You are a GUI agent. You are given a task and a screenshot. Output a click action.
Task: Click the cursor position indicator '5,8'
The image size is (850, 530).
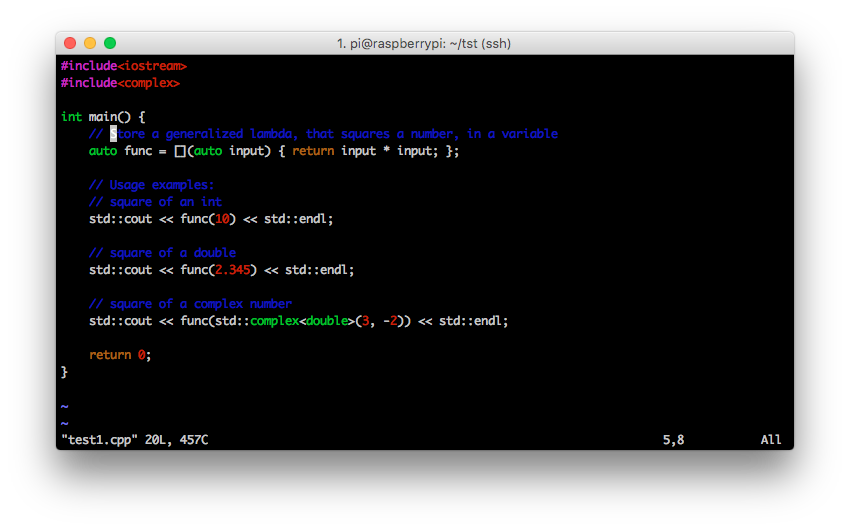673,440
